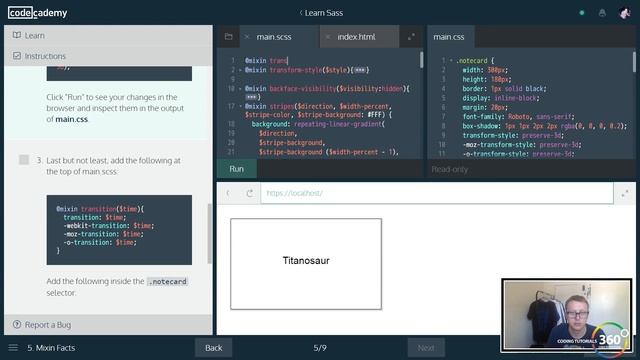Expand the browser preview to fullscreen
The image size is (640, 360).
624,193
